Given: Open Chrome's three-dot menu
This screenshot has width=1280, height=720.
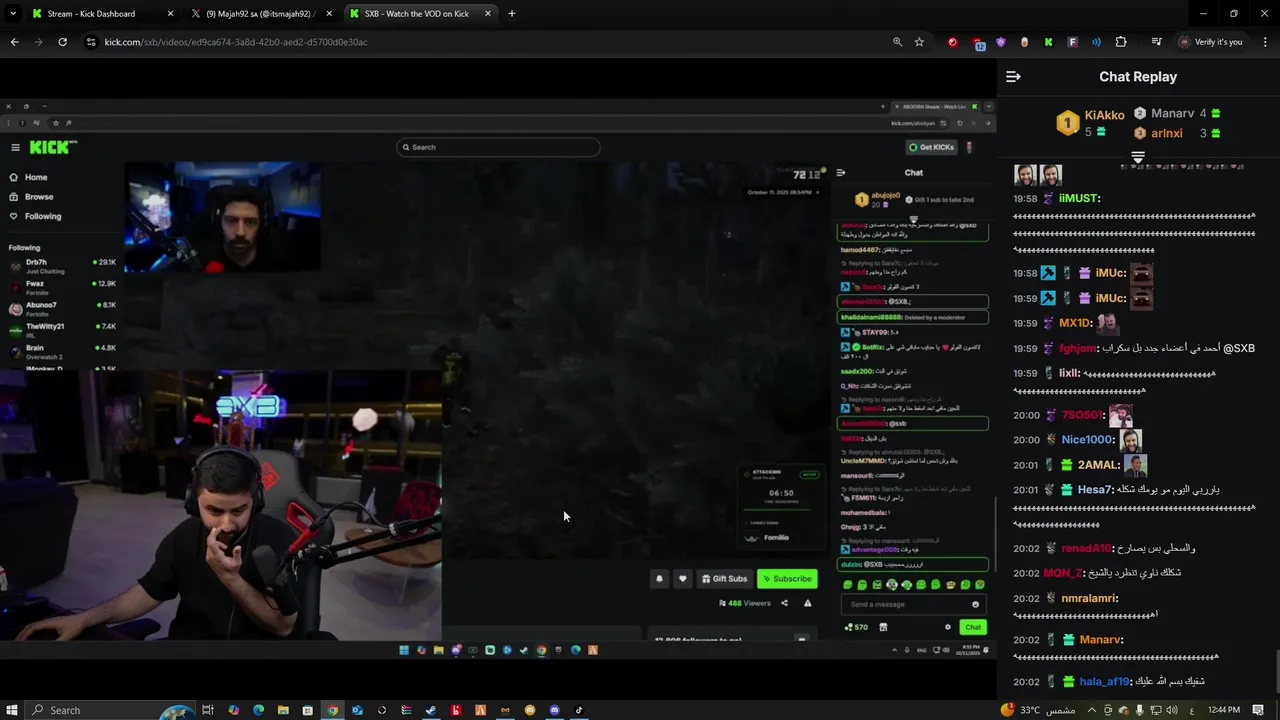Looking at the screenshot, I should click(x=1263, y=42).
